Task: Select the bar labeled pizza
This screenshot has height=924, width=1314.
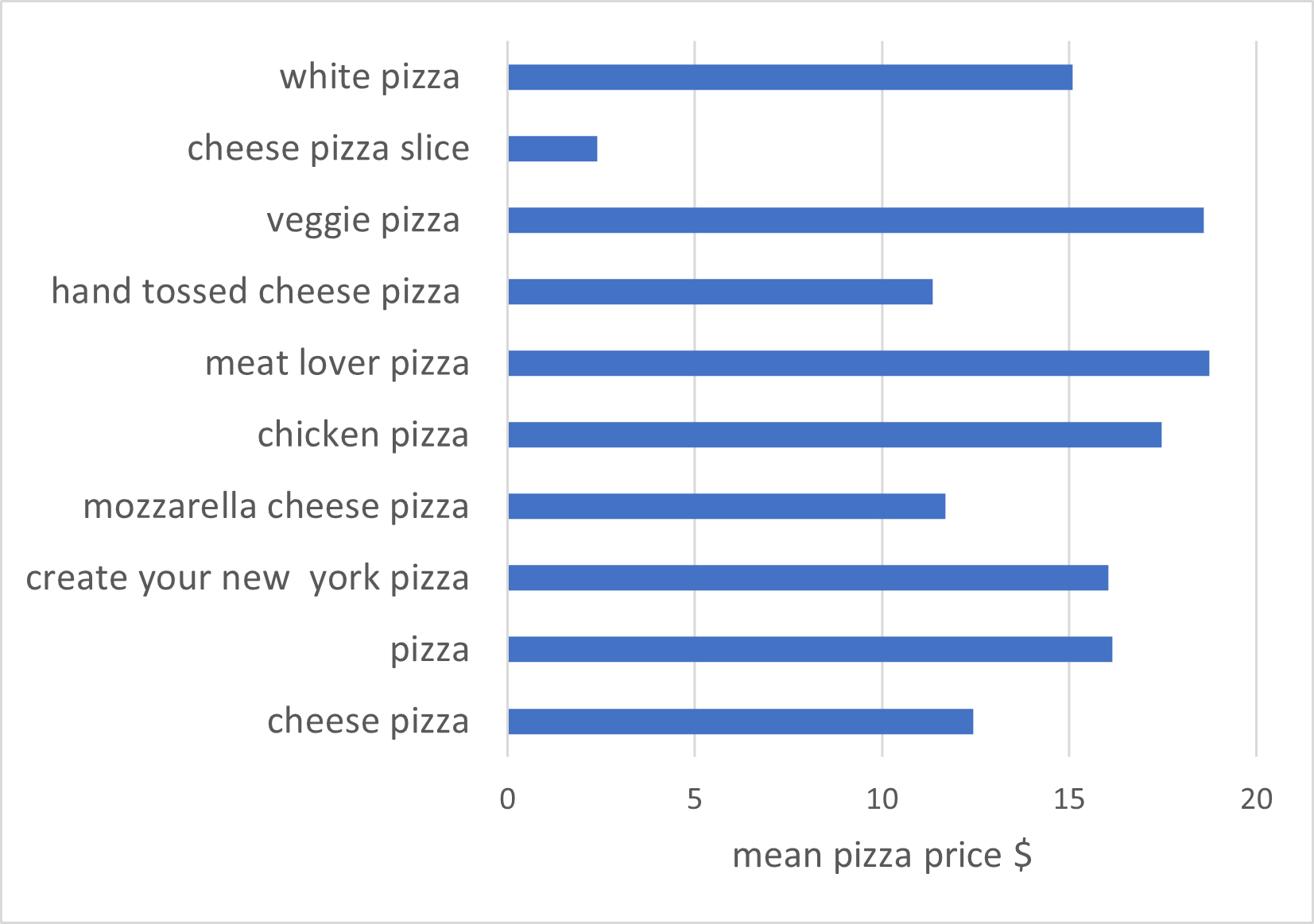Action: tap(810, 649)
